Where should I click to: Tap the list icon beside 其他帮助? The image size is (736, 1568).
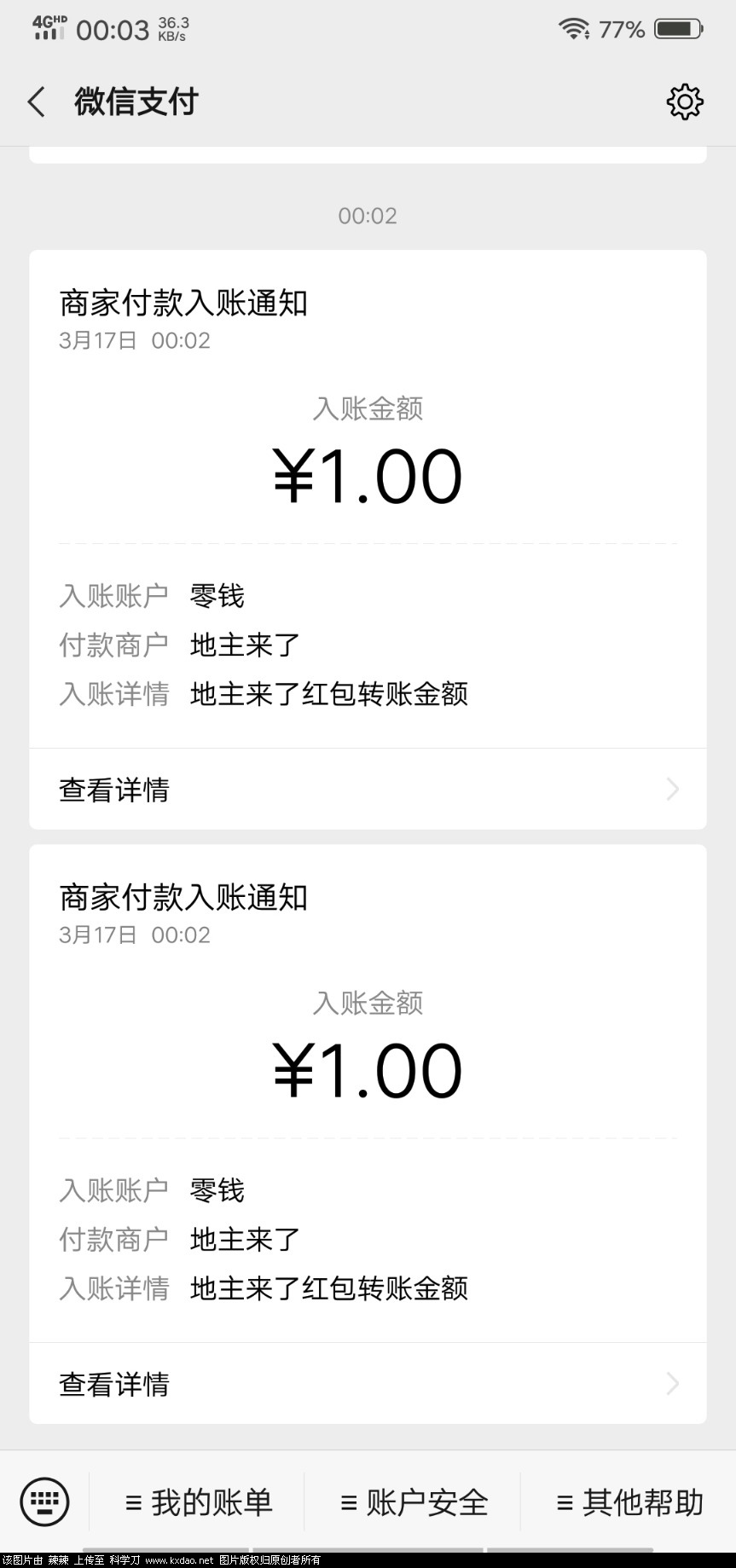[x=564, y=1502]
